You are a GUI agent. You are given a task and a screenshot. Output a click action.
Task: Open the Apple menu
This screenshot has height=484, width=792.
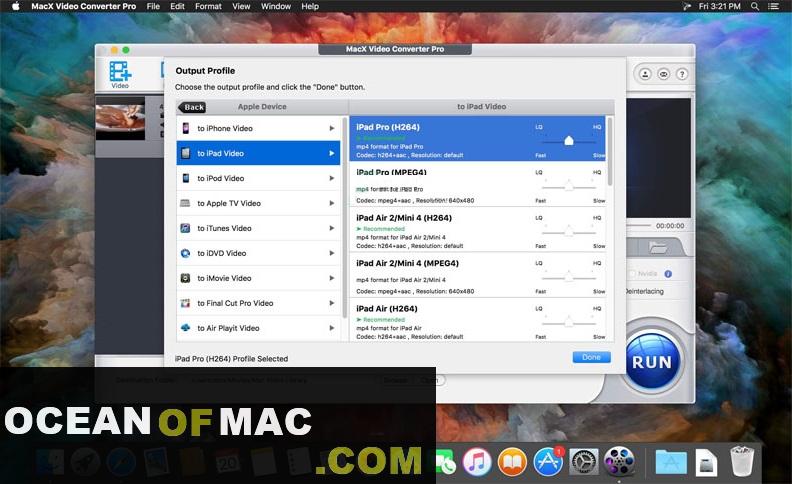tap(16, 6)
